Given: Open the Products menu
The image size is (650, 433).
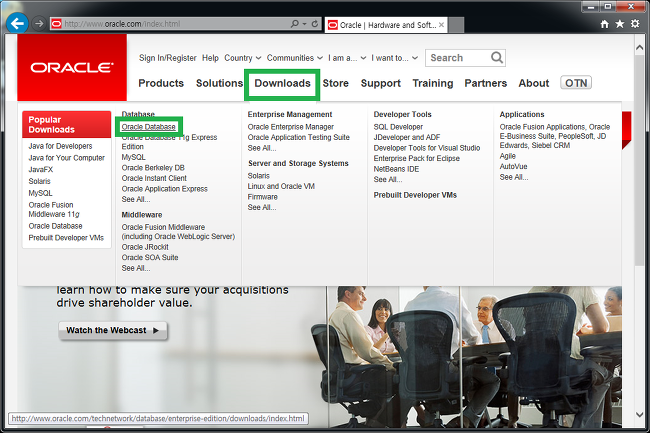Looking at the screenshot, I should (161, 83).
